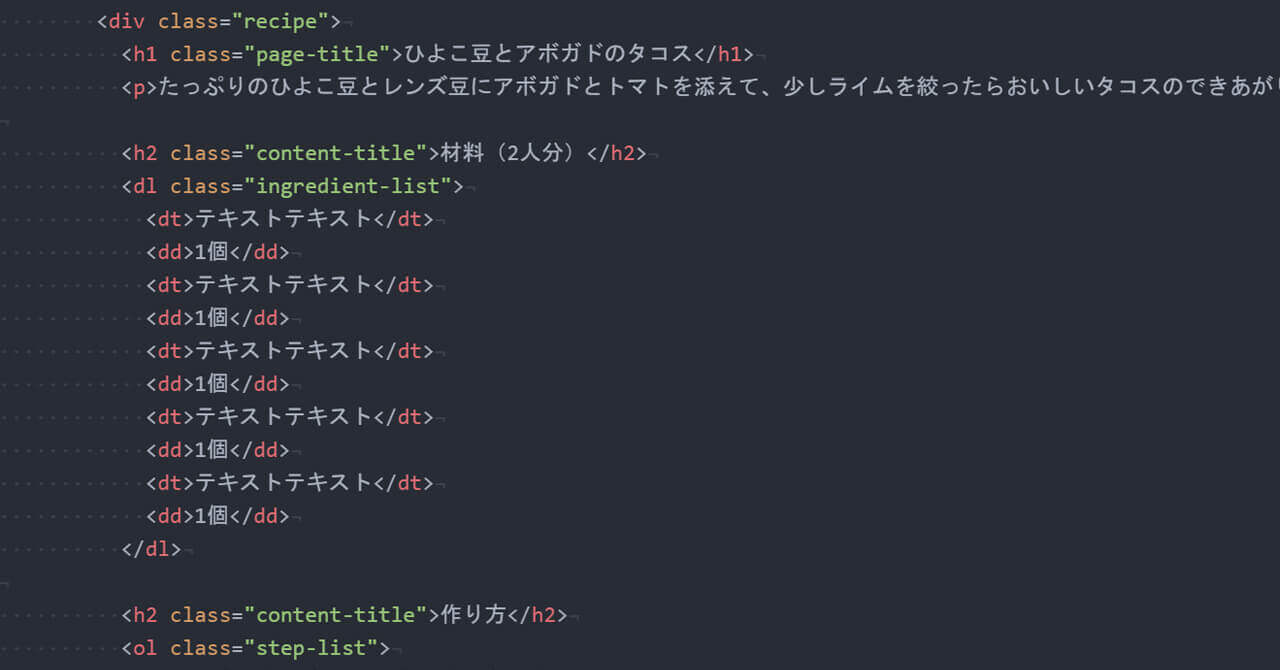Click the heading text ひよこ豆とアボガドのタコス

(548, 54)
